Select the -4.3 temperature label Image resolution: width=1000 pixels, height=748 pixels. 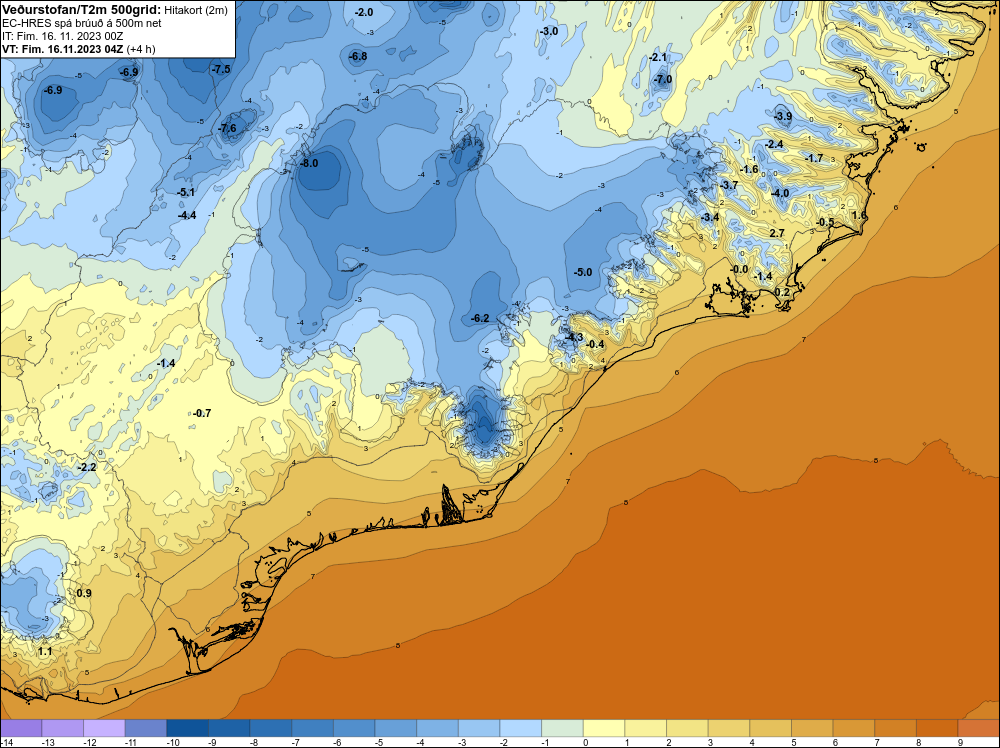pos(574,337)
